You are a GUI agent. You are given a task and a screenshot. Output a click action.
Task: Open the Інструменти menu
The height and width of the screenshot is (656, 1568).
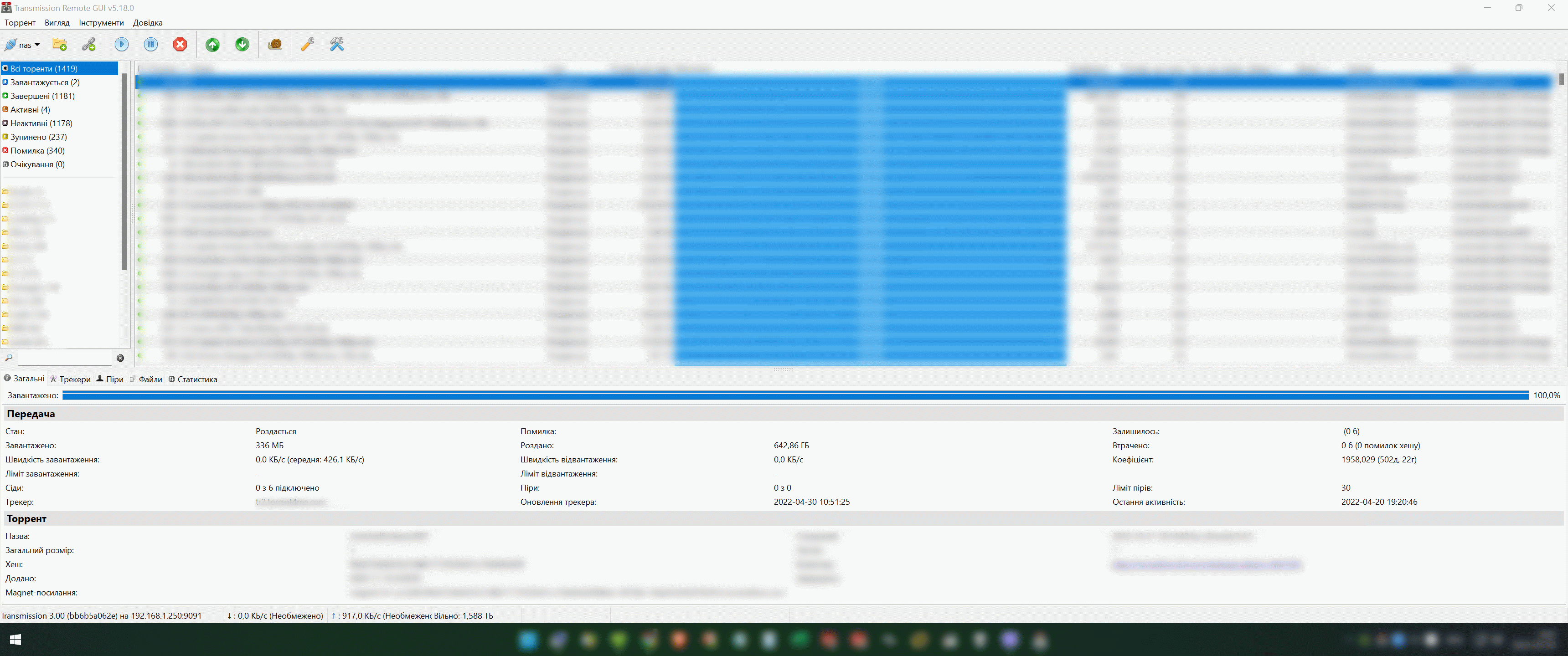[101, 22]
